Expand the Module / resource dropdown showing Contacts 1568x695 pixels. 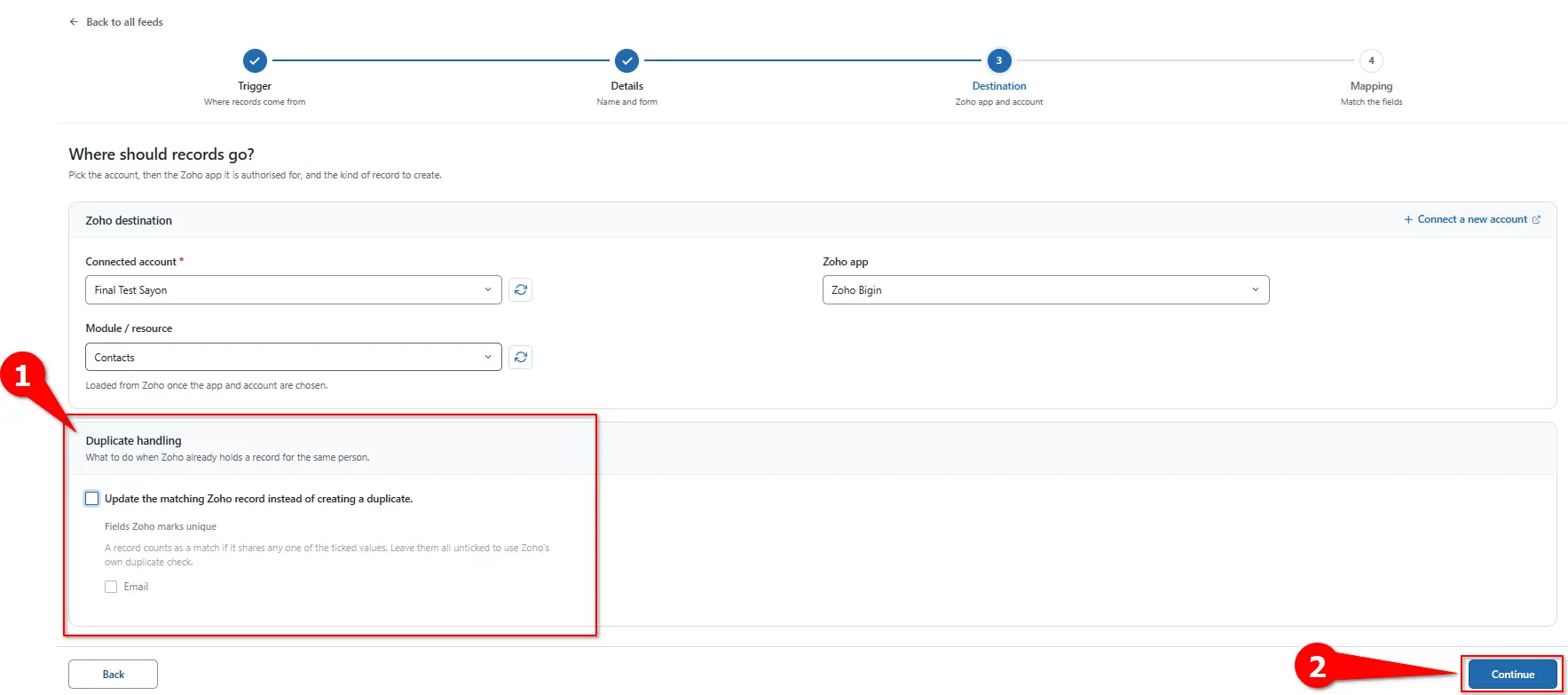click(x=294, y=357)
